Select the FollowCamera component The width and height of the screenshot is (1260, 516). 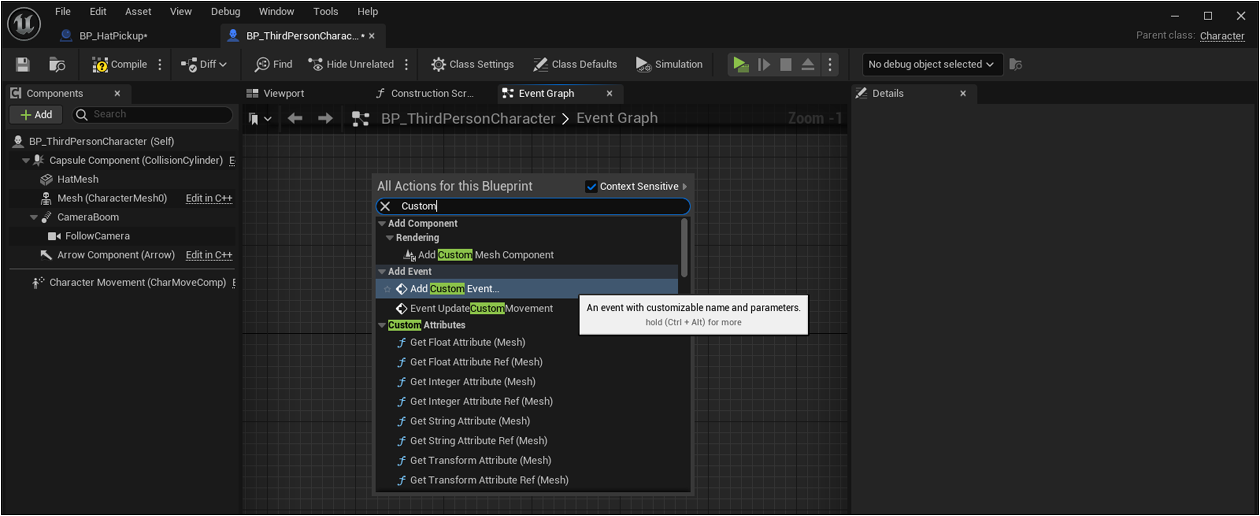(97, 236)
